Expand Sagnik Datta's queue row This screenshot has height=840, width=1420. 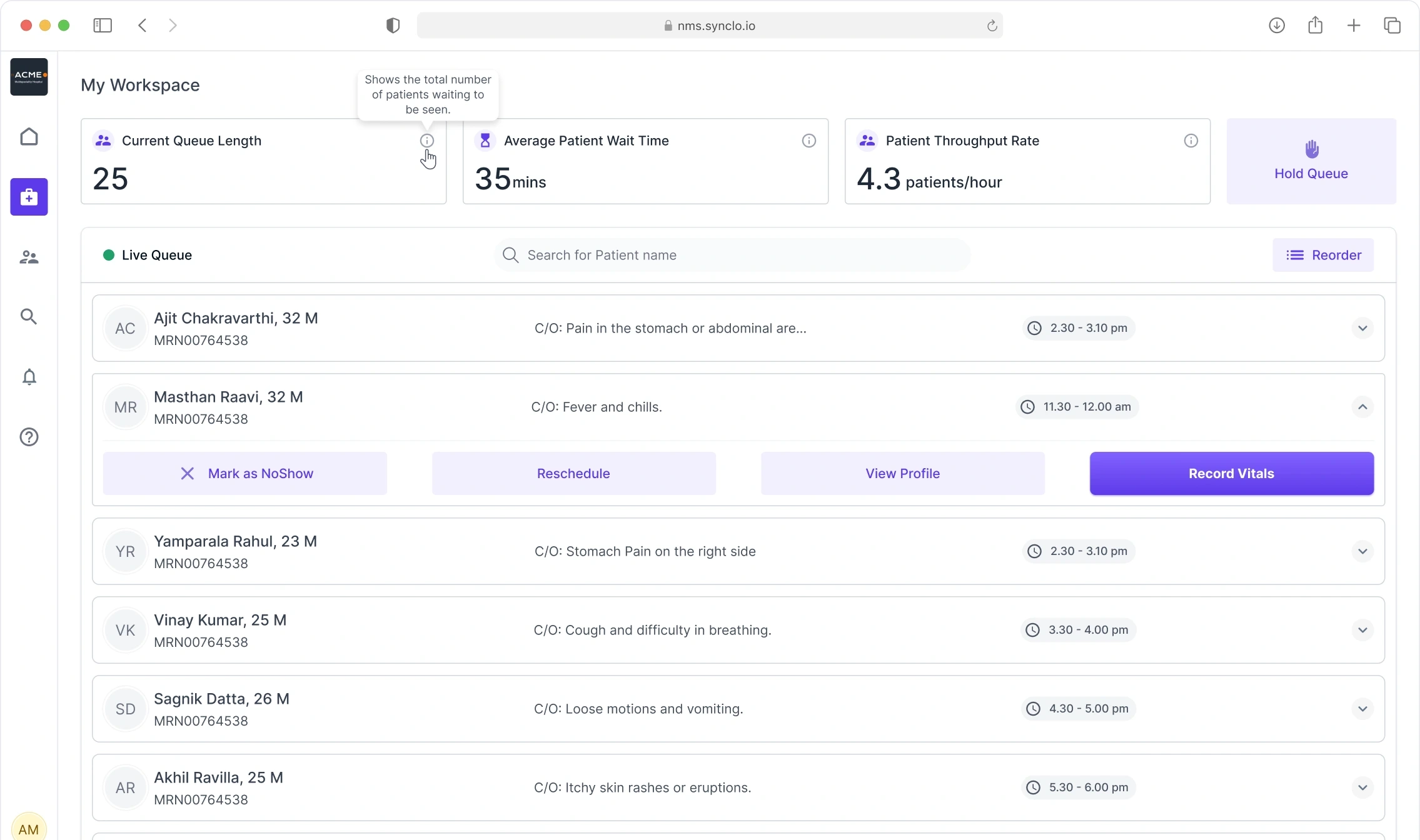(1362, 709)
